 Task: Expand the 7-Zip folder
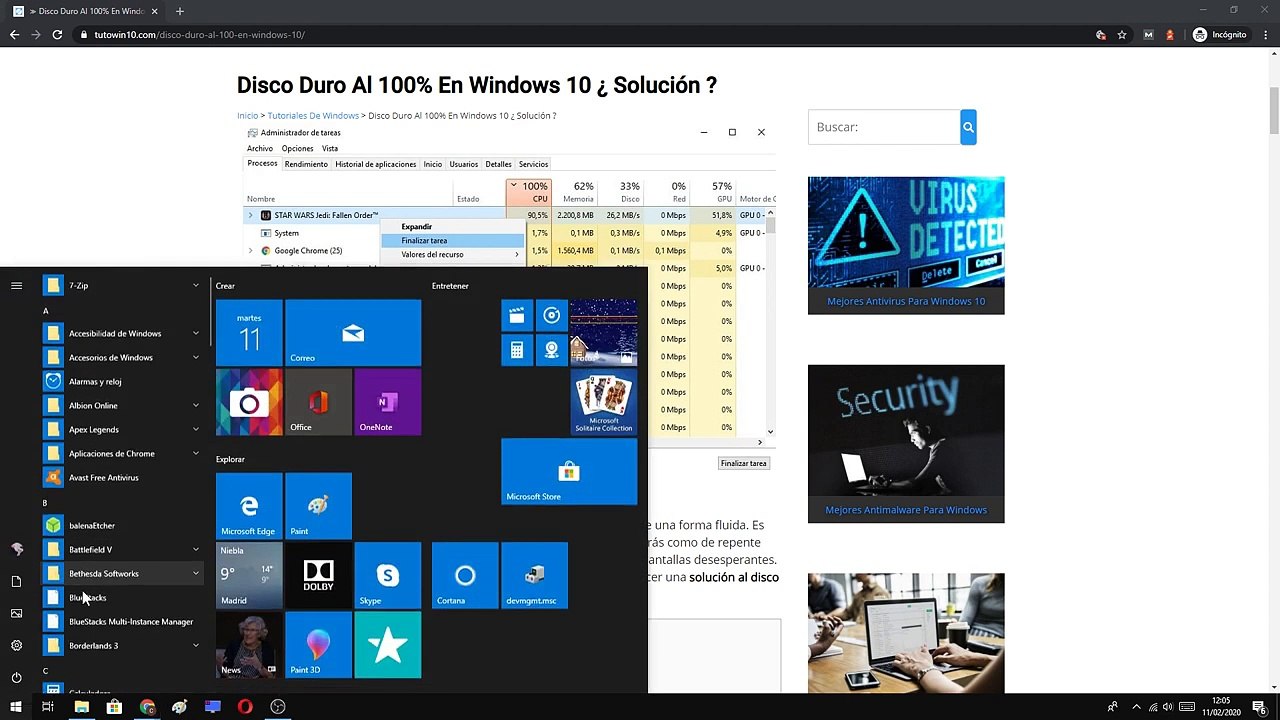point(123,285)
